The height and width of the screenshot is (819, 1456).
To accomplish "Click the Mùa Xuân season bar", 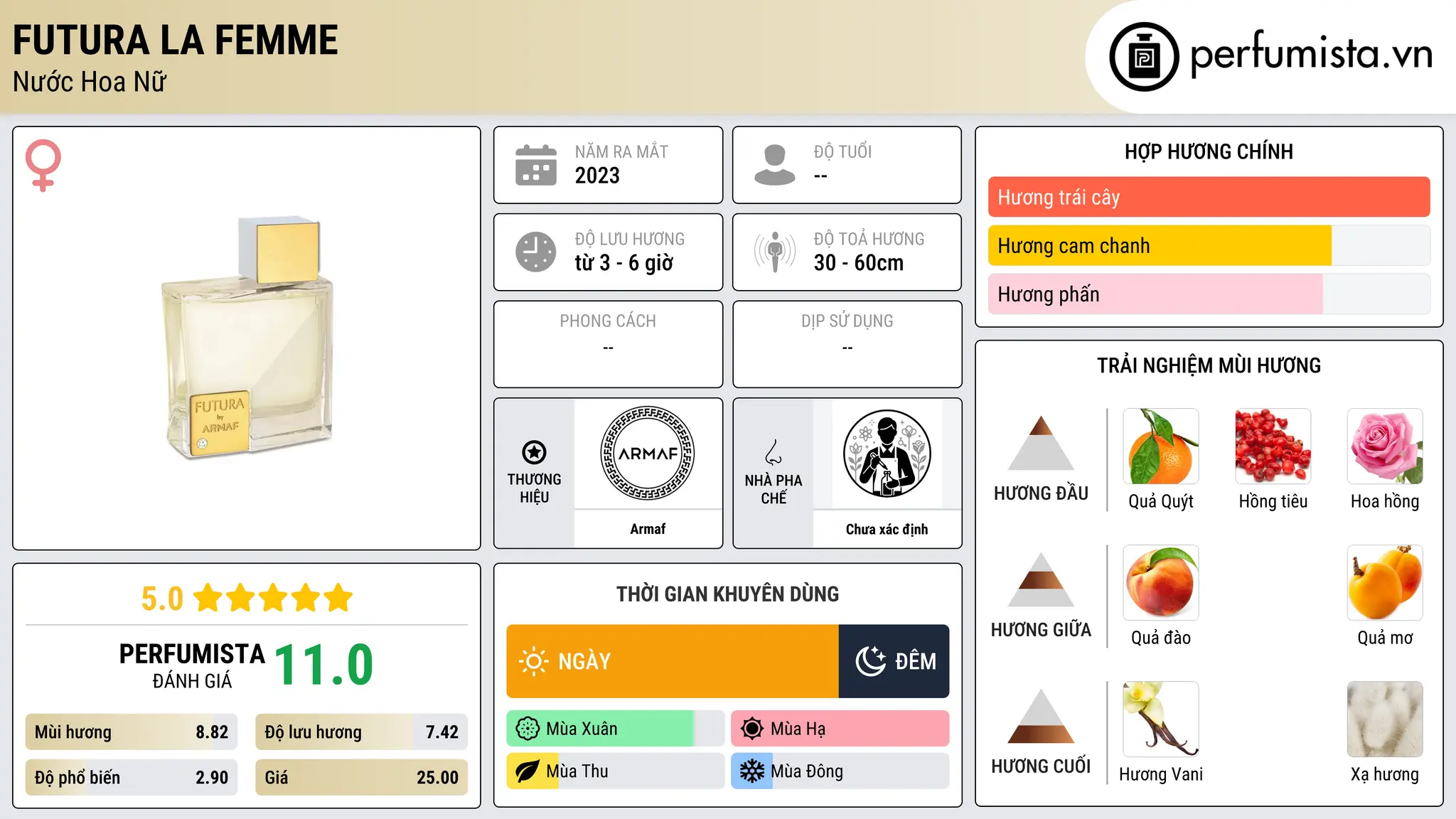I will pyautogui.click(x=615, y=729).
